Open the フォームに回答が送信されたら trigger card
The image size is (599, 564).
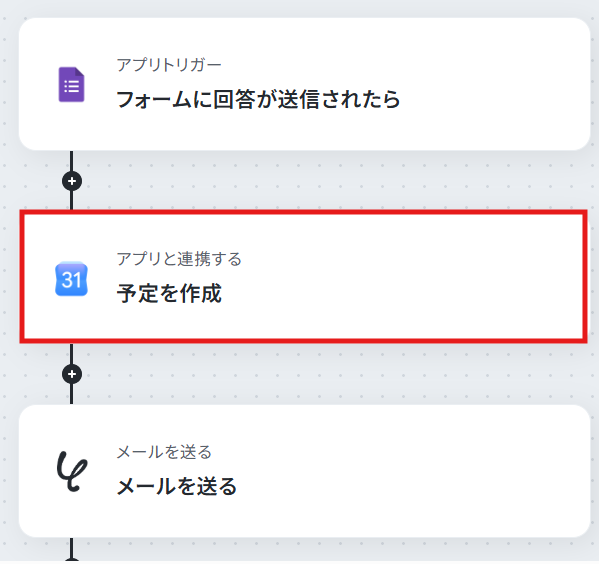click(304, 84)
